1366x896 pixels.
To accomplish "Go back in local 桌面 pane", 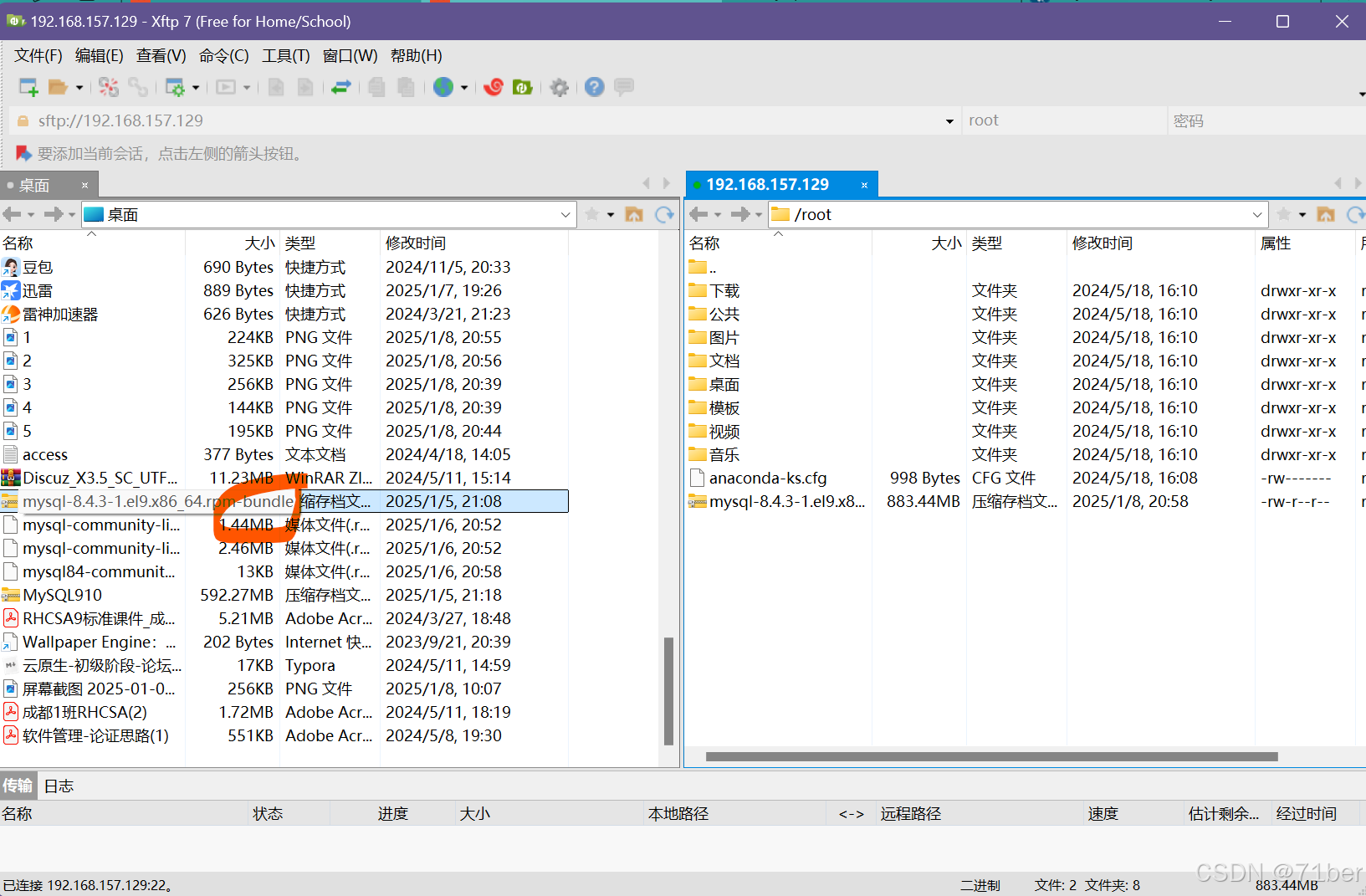I will [12, 215].
